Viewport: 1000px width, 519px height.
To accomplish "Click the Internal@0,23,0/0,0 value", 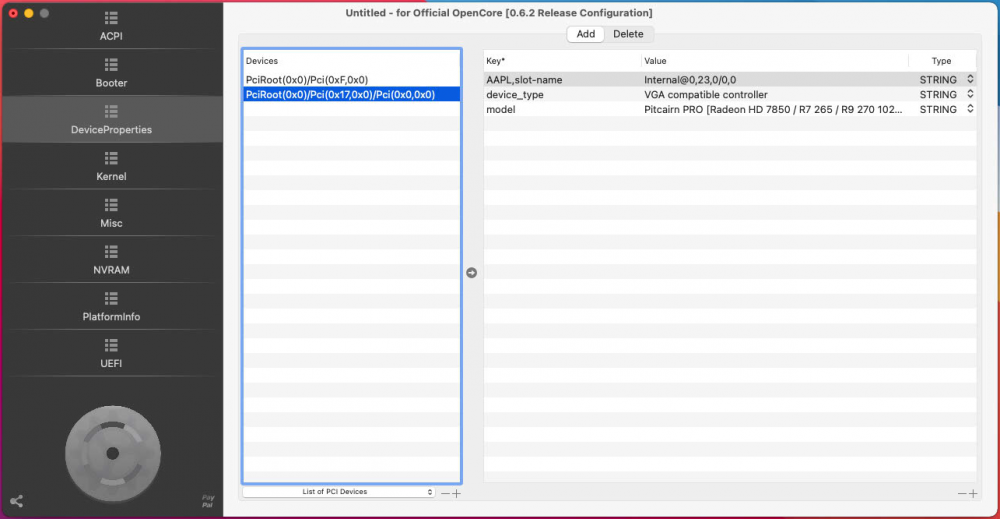I will [x=689, y=80].
